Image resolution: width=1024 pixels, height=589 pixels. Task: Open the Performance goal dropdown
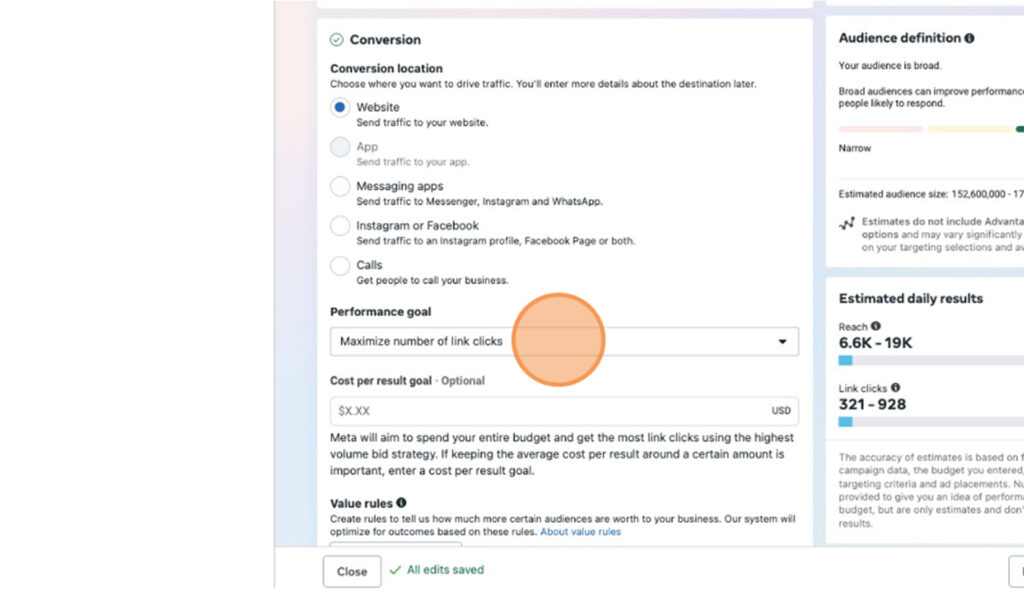564,342
